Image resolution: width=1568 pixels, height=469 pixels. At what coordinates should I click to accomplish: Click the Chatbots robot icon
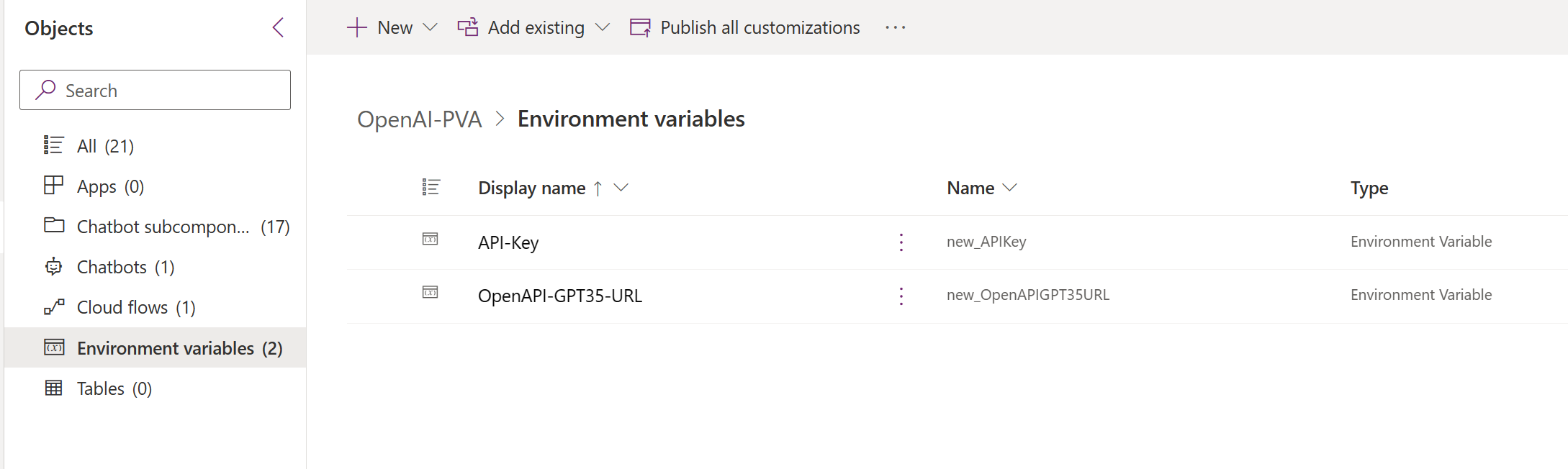tap(54, 267)
